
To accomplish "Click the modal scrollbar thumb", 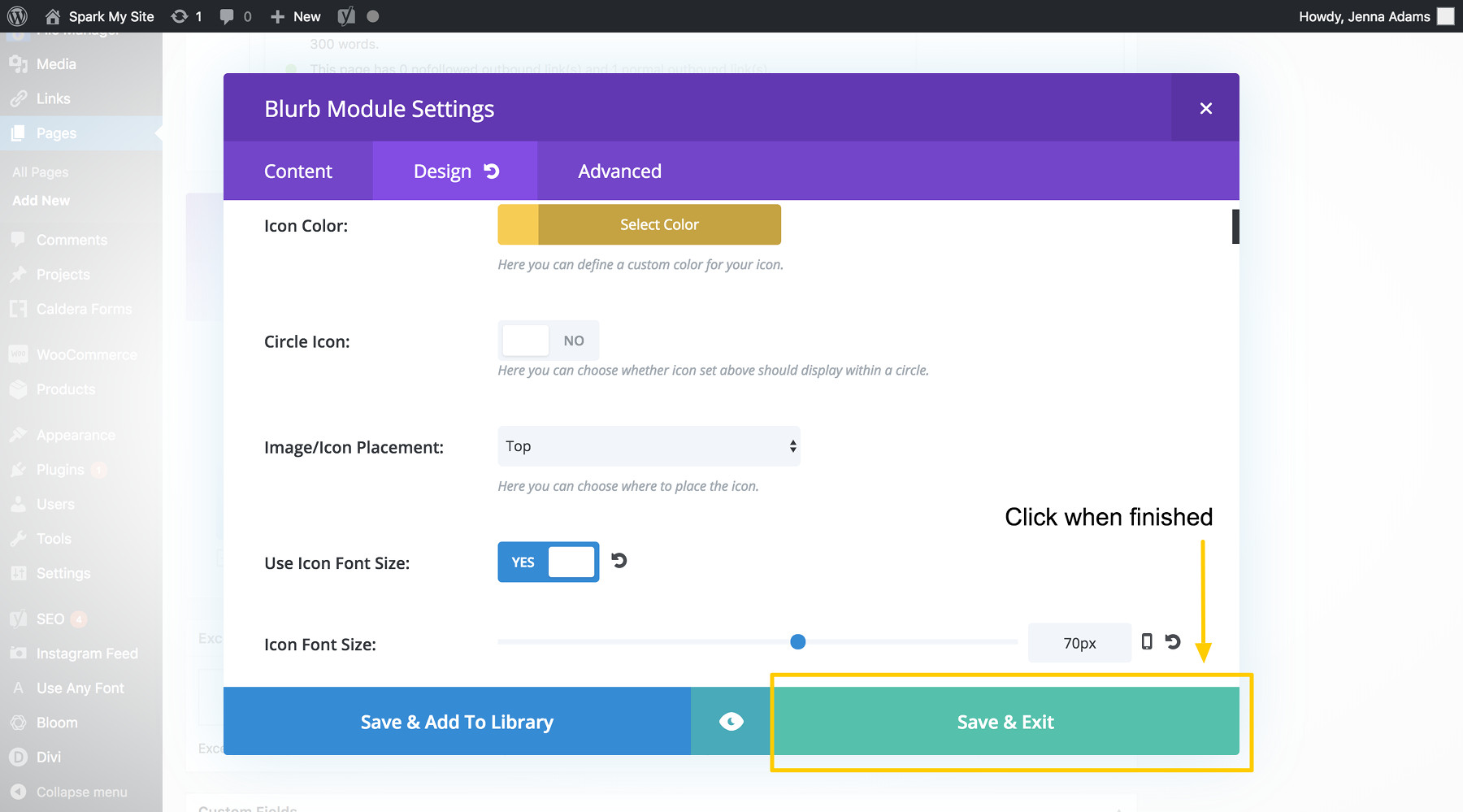I will point(1235,227).
